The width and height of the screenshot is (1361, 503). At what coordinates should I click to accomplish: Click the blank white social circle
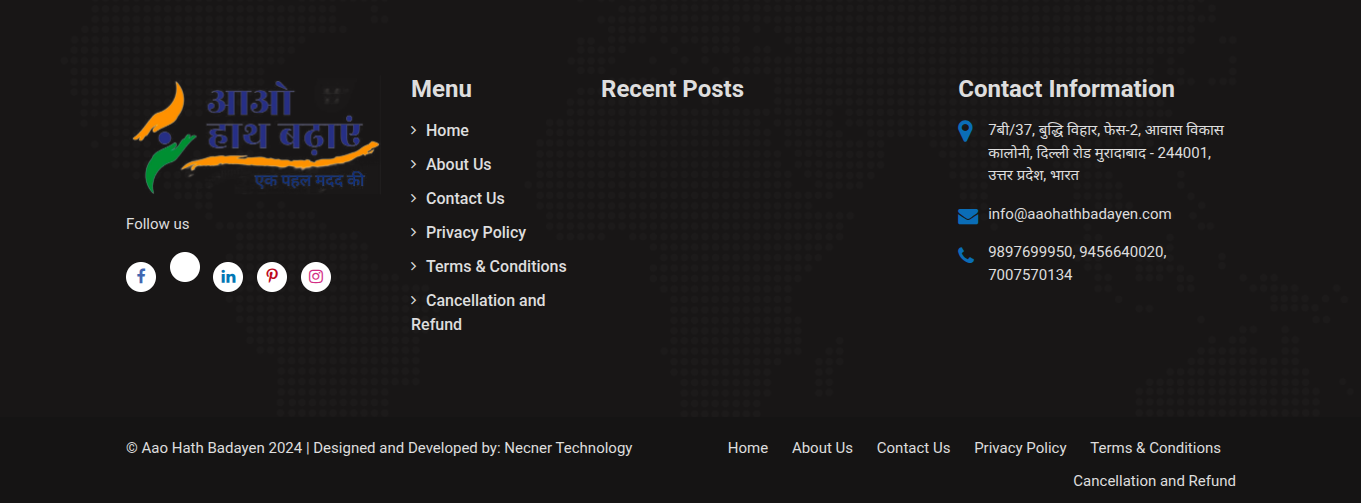pyautogui.click(x=185, y=267)
